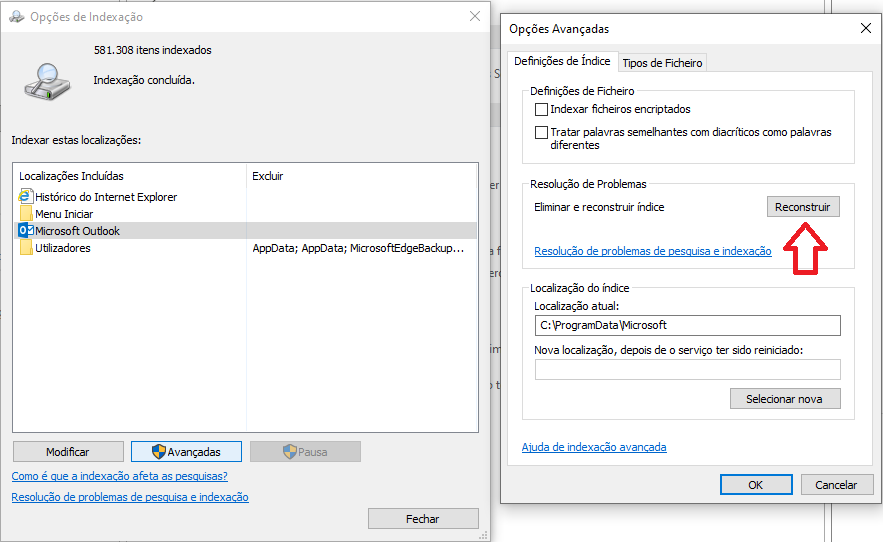This screenshot has width=883, height=542.
Task: Click the Selecionar nova button
Action: [x=784, y=399]
